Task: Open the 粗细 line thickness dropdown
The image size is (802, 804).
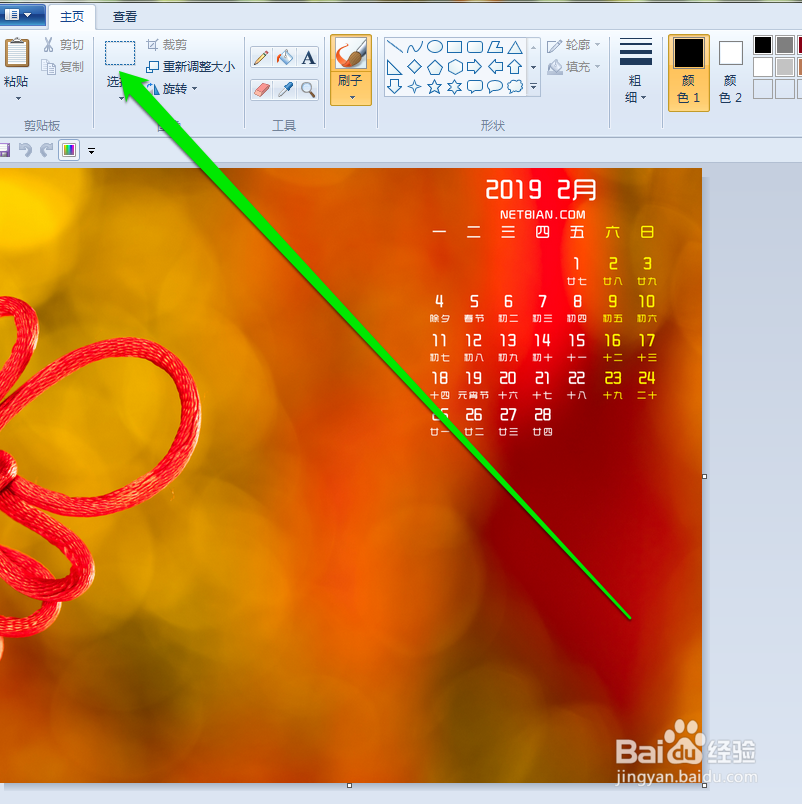Action: [x=635, y=71]
